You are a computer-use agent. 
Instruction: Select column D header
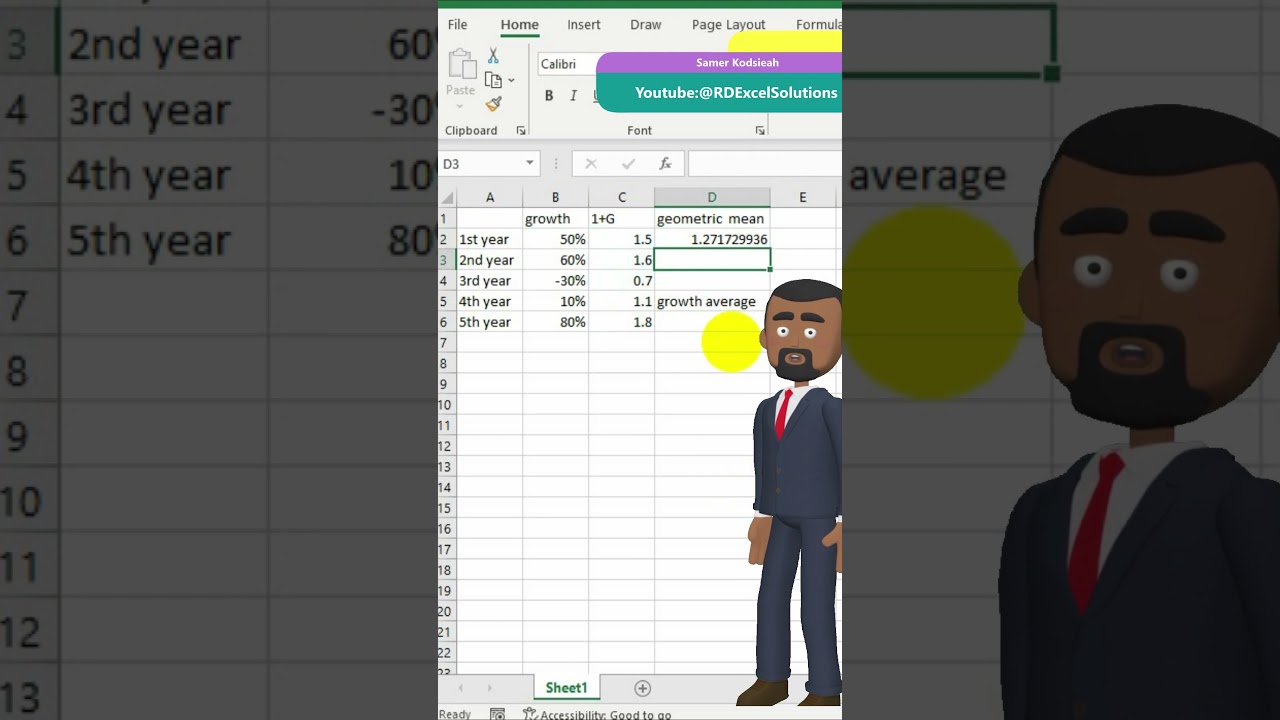tap(712, 198)
